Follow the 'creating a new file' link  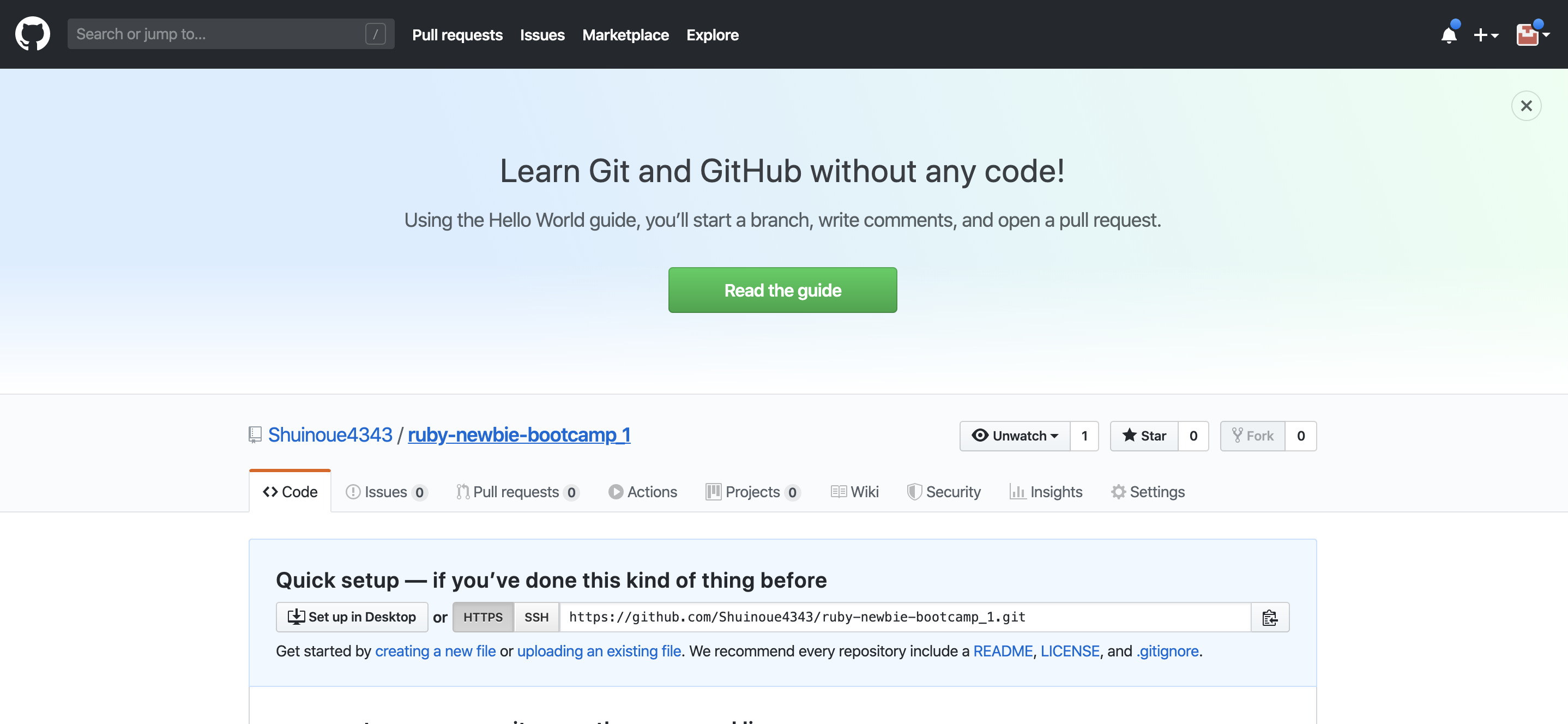pyautogui.click(x=435, y=651)
